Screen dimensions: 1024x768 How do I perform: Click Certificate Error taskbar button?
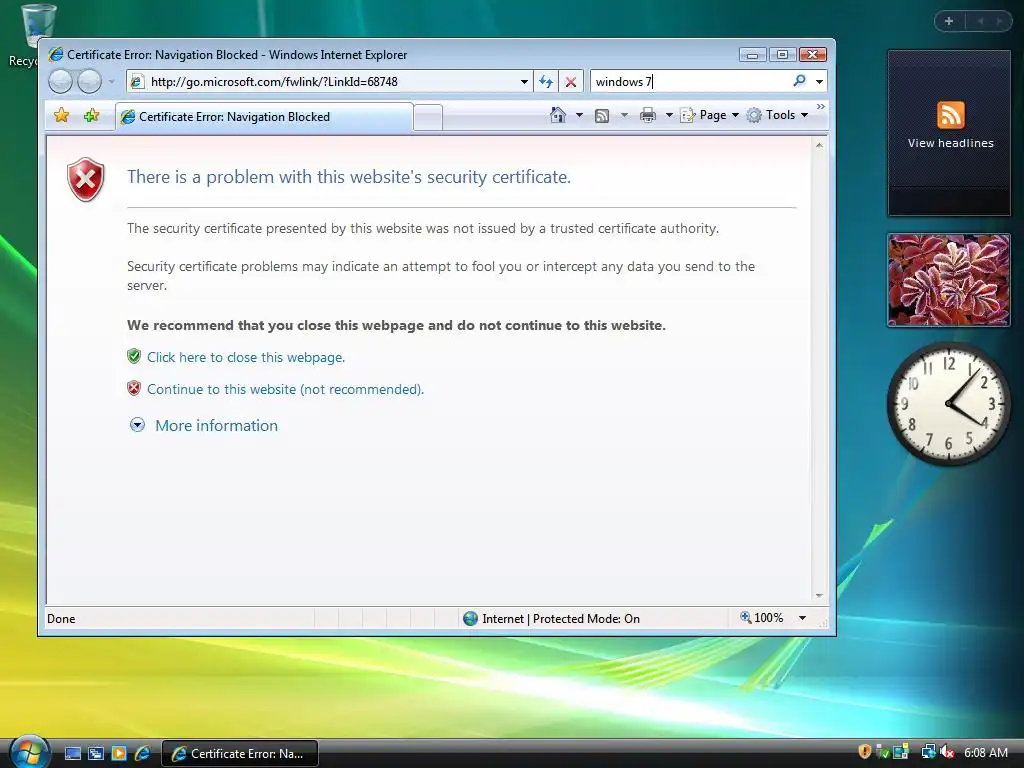(x=240, y=754)
